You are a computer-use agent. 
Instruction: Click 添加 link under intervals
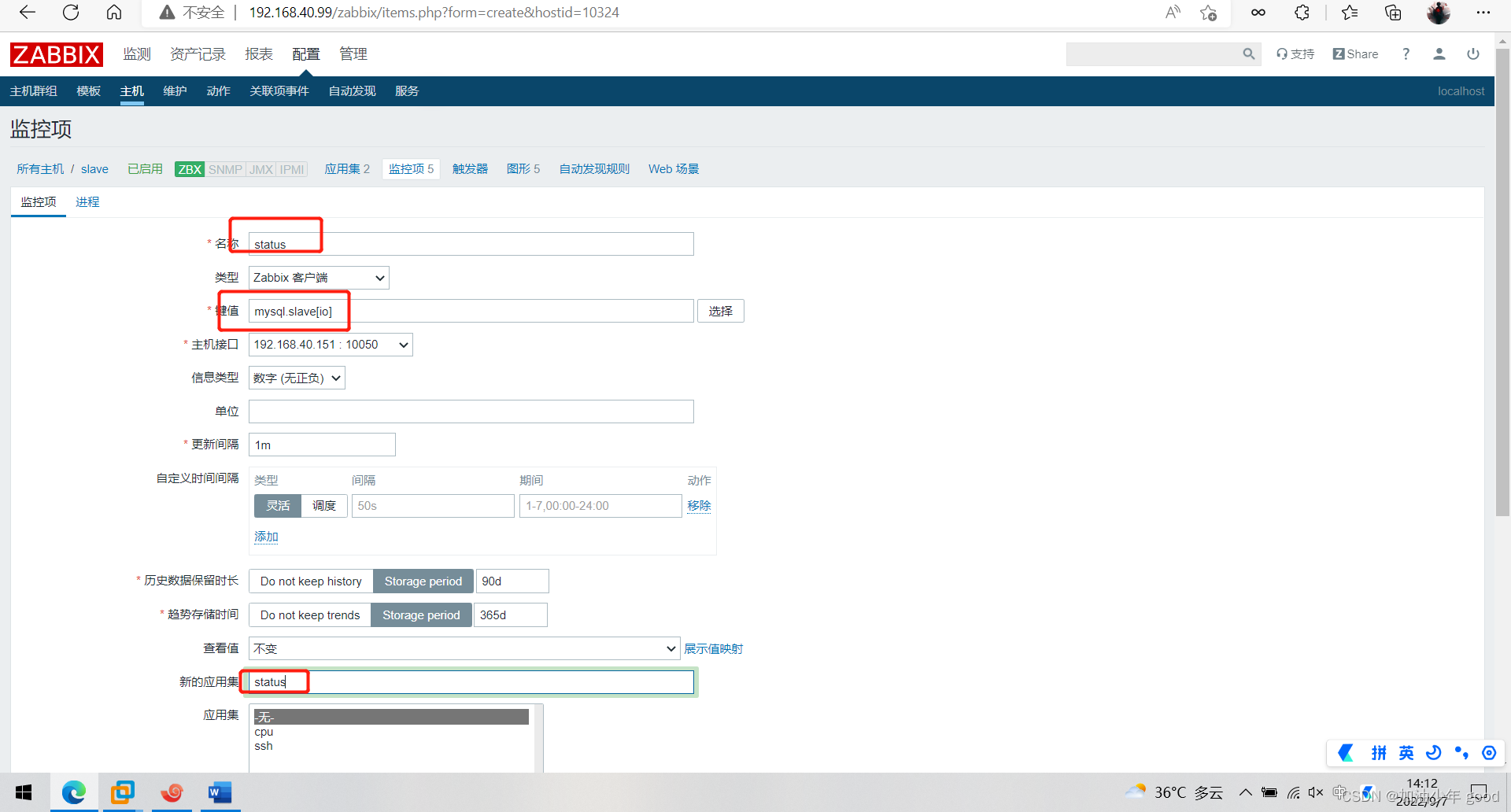pos(266,537)
